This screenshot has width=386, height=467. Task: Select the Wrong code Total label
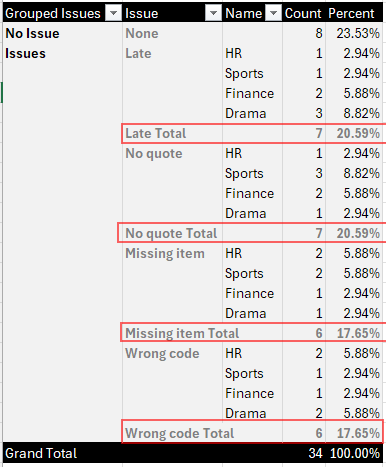[180, 433]
